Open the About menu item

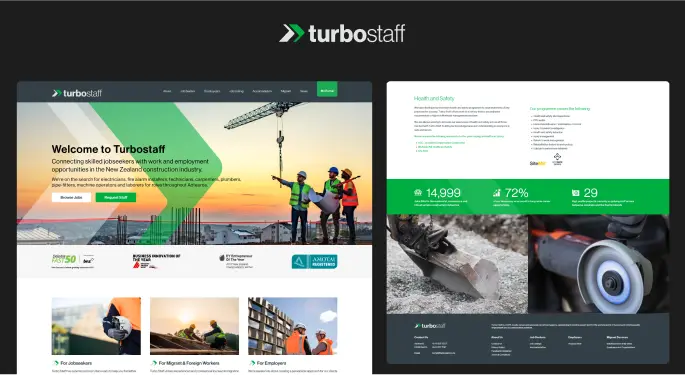tap(167, 91)
